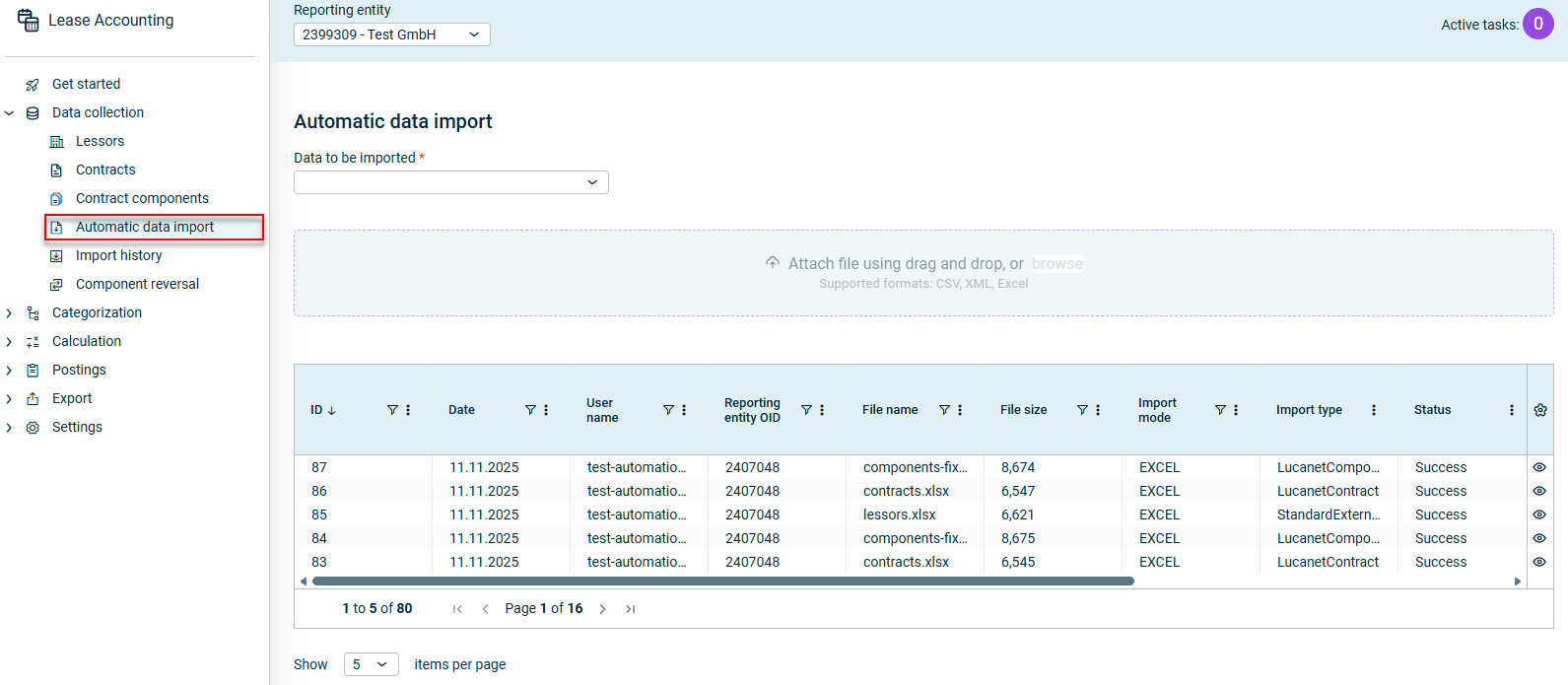Viewport: 1568px width, 685px height.
Task: Click the icon beside Component reversal
Action: pyautogui.click(x=56, y=285)
